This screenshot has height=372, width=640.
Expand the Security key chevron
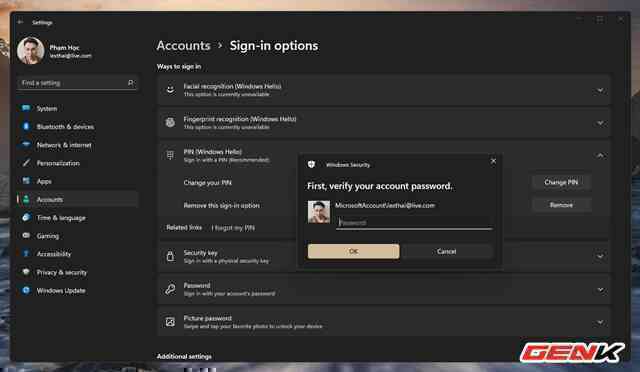click(x=600, y=257)
